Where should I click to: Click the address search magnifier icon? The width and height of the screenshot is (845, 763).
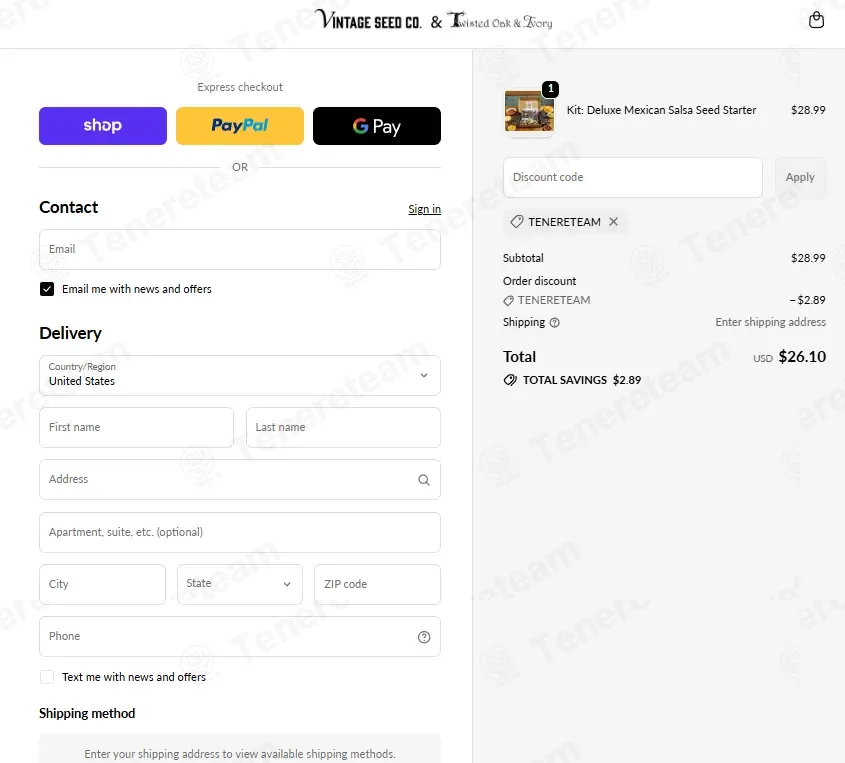(424, 480)
